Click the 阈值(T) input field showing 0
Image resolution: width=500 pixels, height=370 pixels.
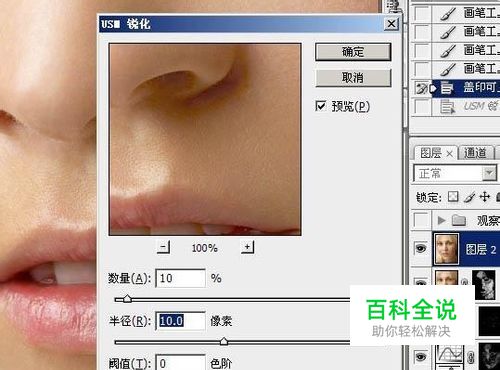tap(180, 362)
